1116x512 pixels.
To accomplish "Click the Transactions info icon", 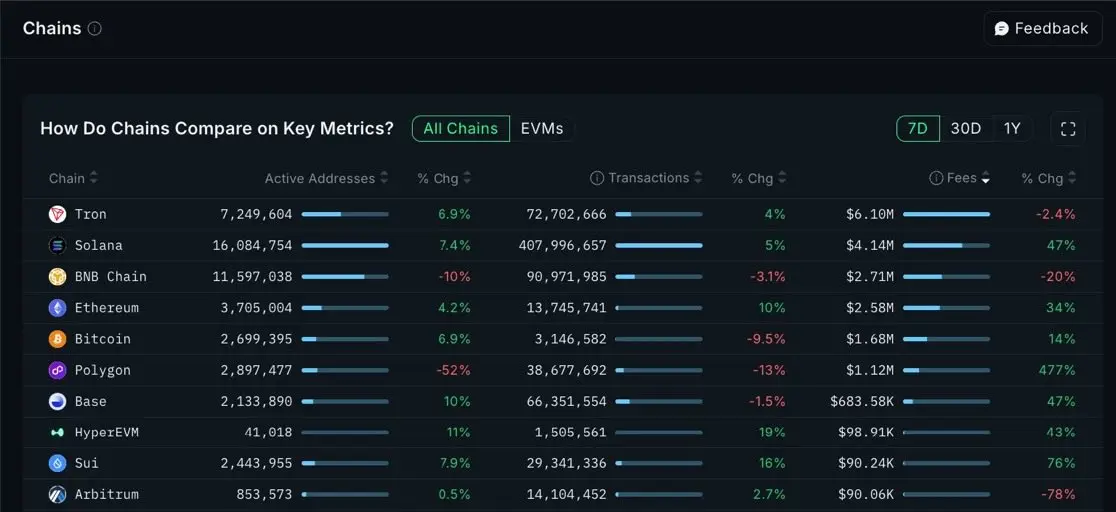I will (596, 178).
